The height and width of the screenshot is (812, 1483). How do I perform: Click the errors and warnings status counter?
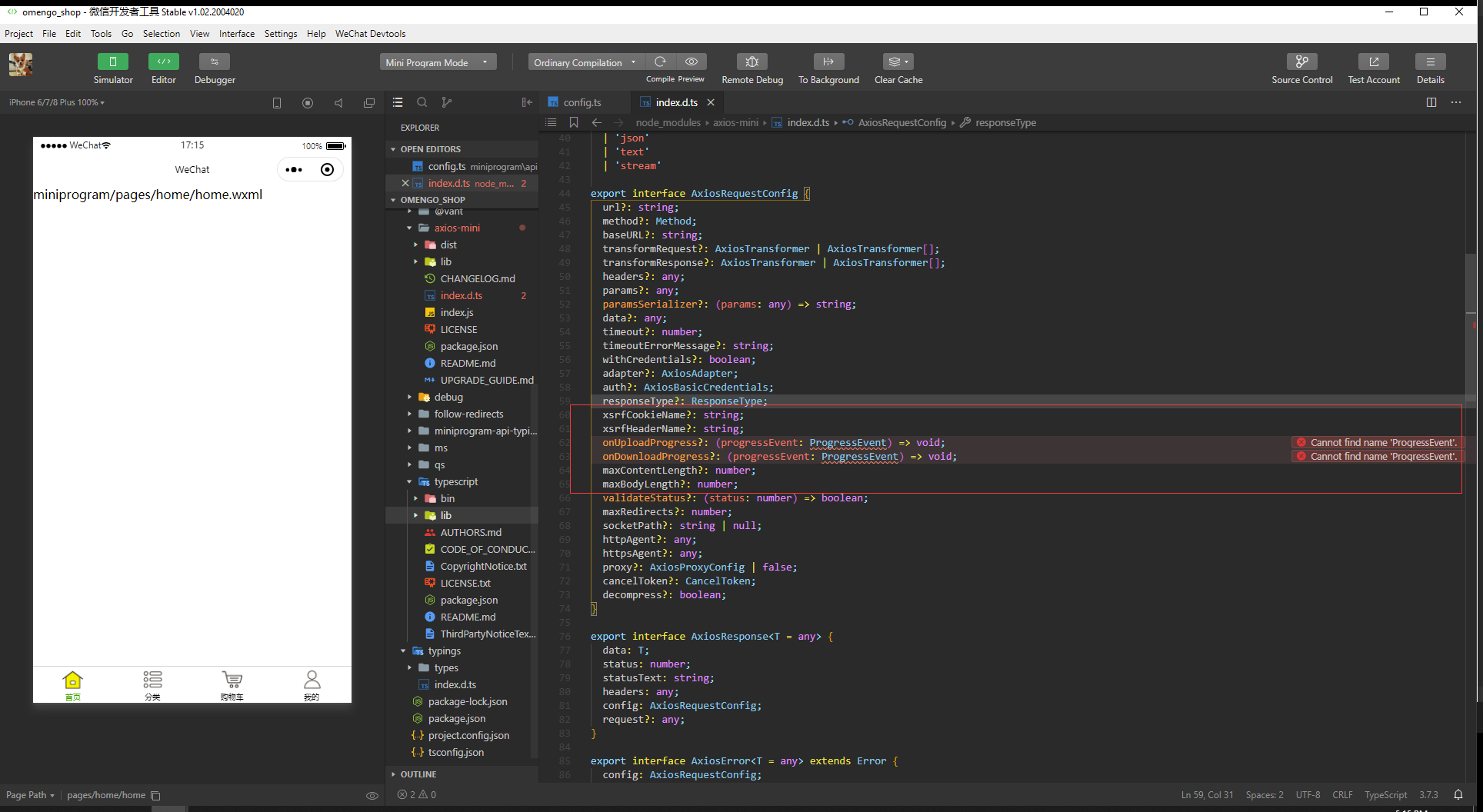click(x=417, y=794)
